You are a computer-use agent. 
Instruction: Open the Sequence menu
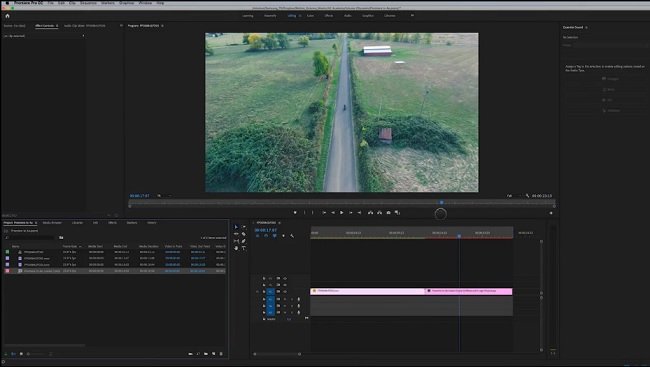click(88, 3)
